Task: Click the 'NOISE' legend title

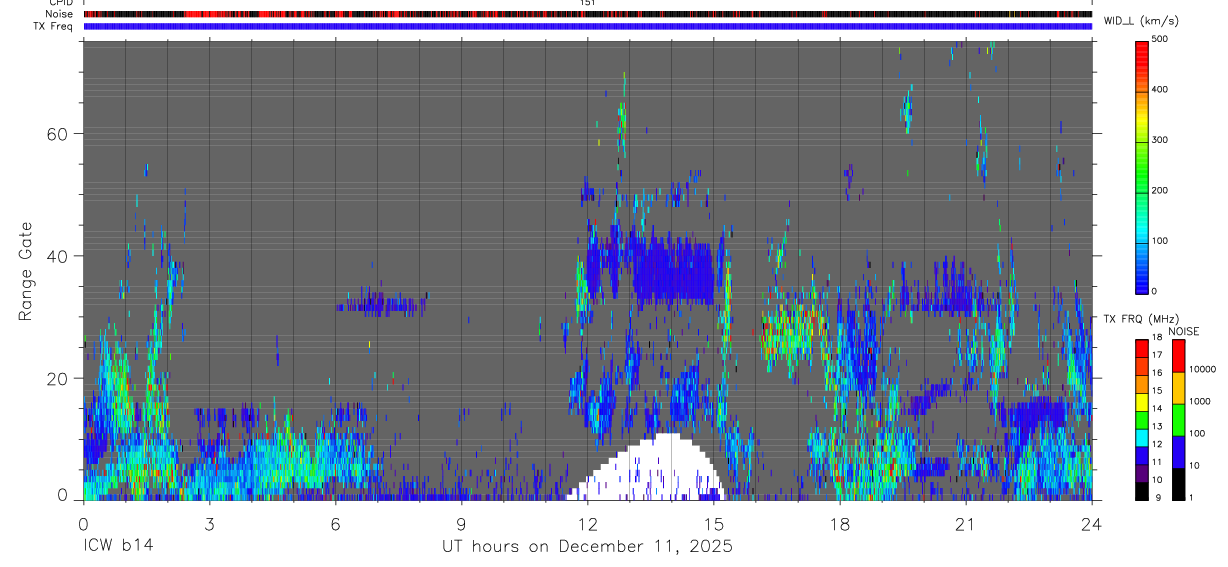Action: point(1182,332)
